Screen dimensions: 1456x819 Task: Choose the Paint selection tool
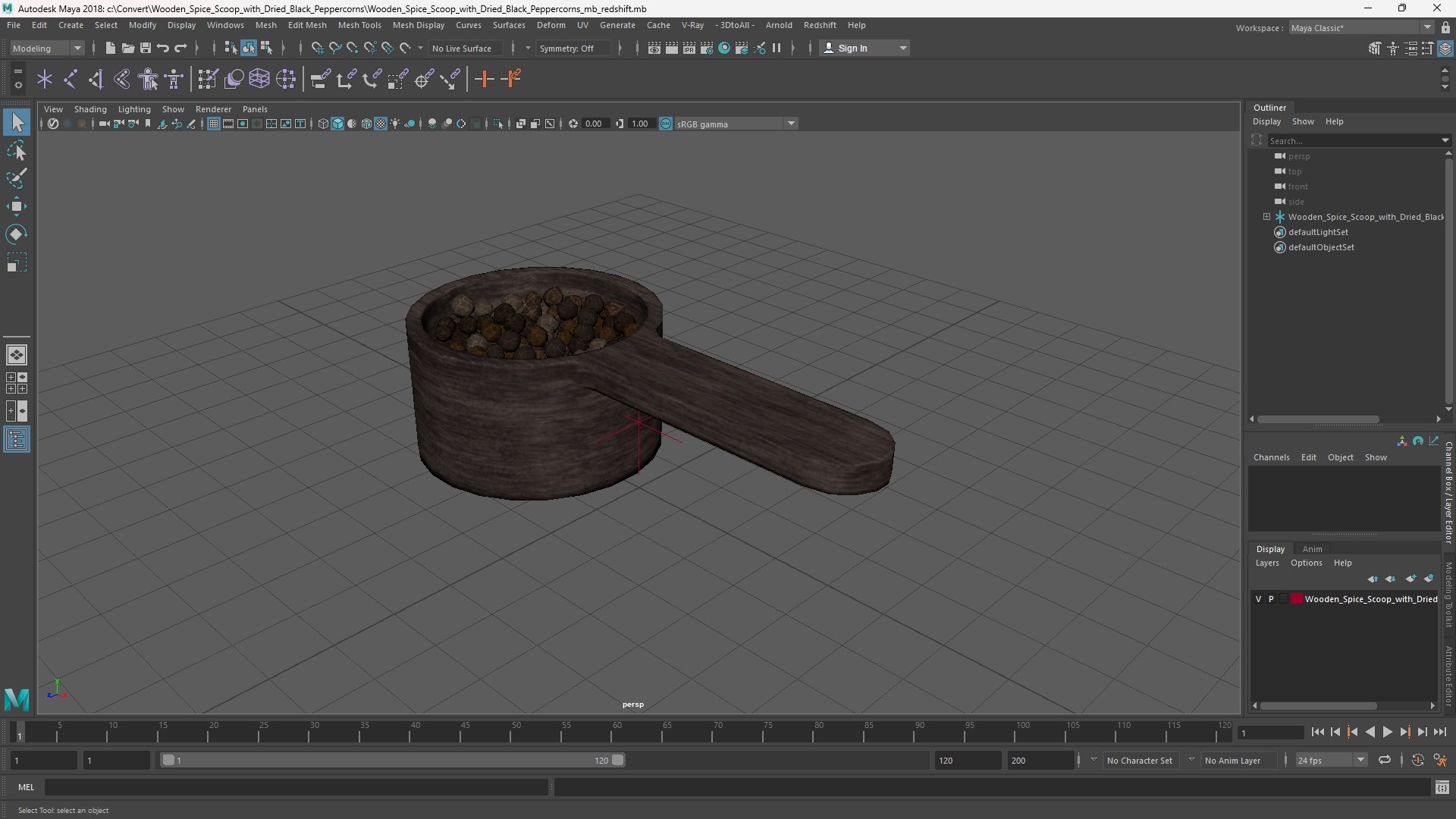[17, 179]
